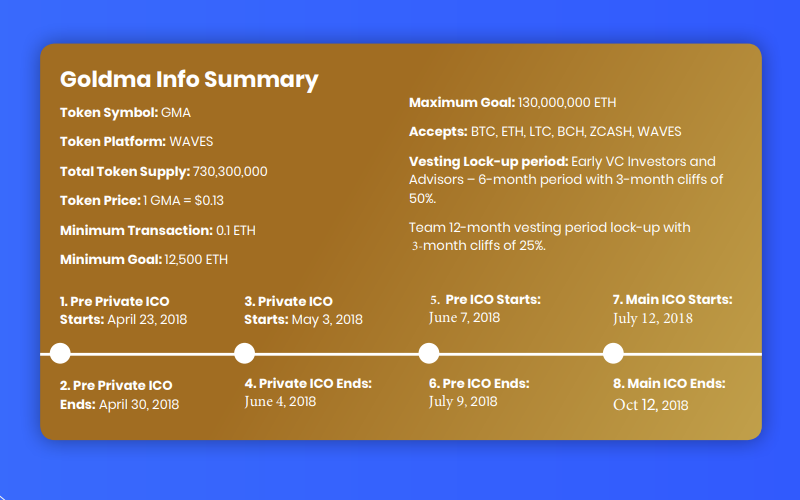The image size is (800, 500).
Task: Click the Token Price line
Action: point(141,200)
